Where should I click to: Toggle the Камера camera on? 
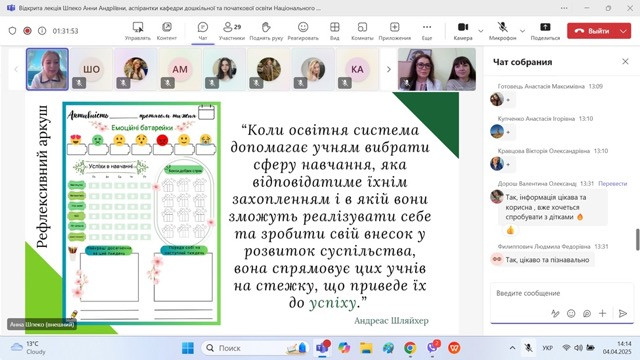[x=463, y=31]
